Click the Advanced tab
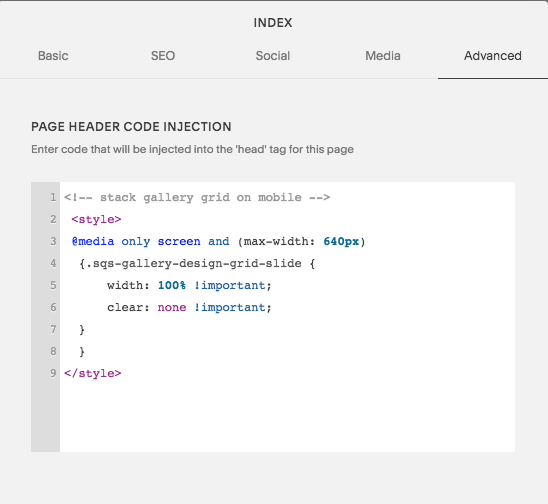 click(x=493, y=56)
